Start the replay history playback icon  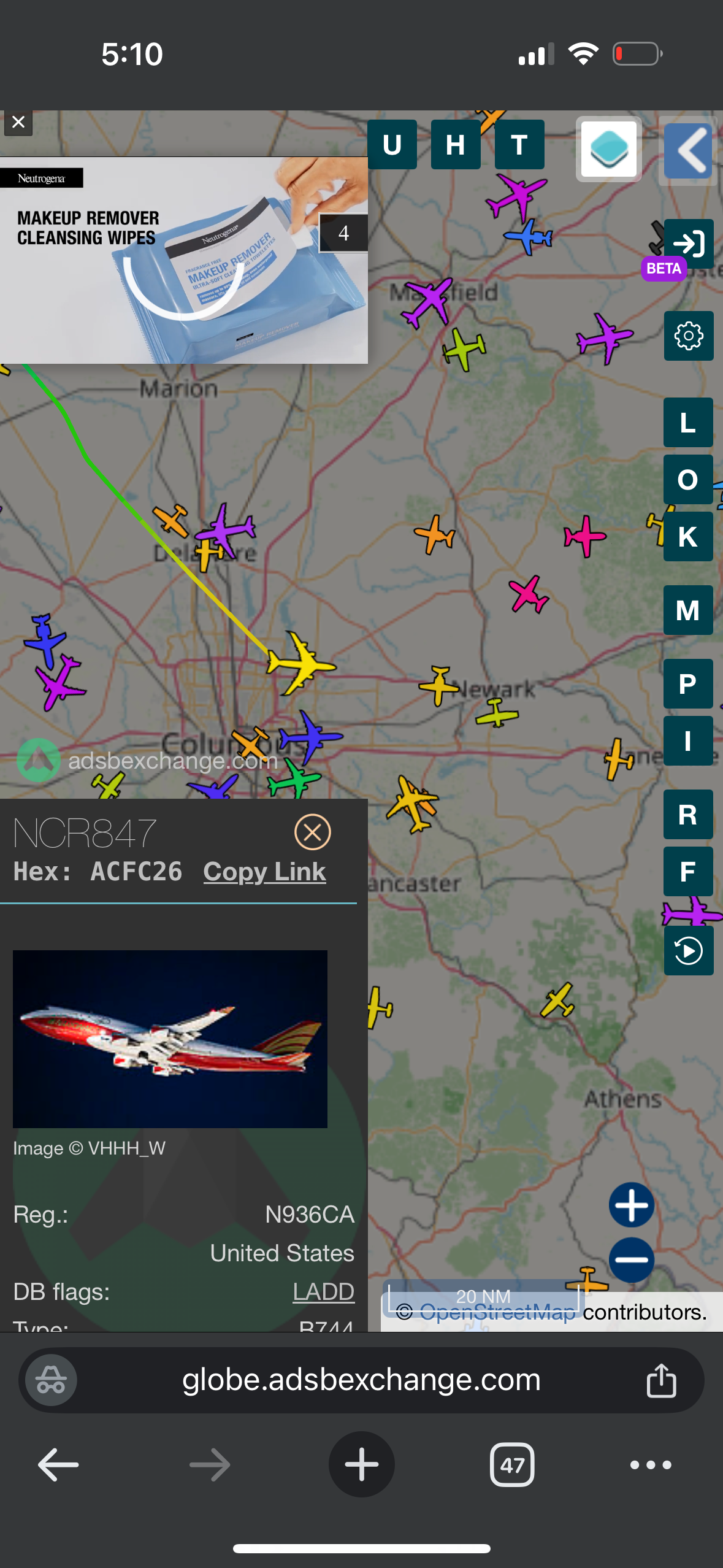point(689,950)
